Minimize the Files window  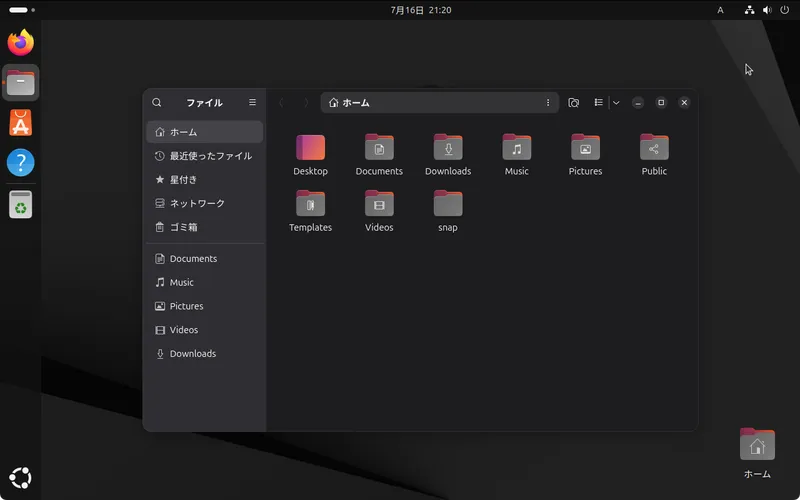[x=638, y=103]
